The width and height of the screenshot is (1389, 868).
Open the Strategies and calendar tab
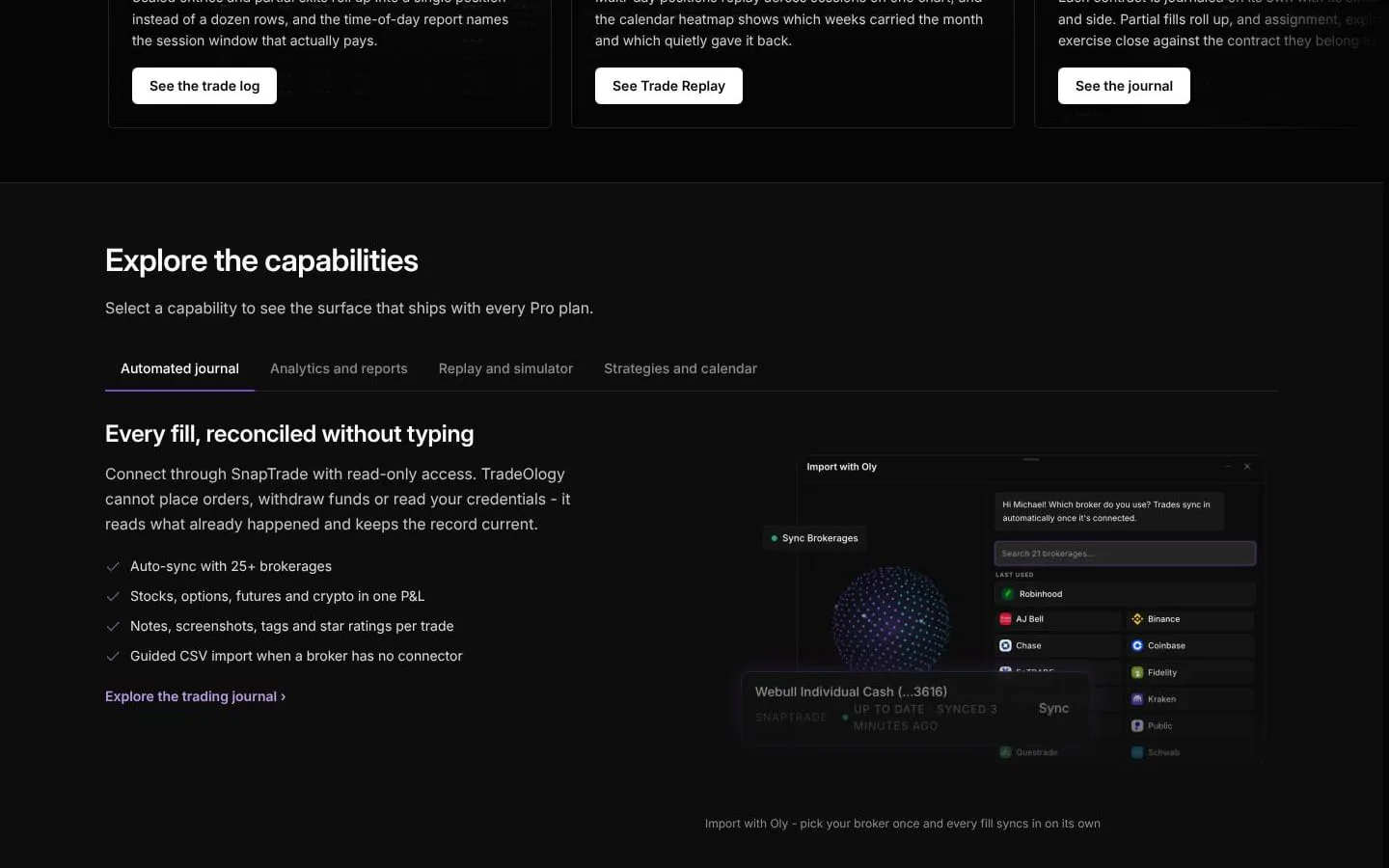pos(680,368)
